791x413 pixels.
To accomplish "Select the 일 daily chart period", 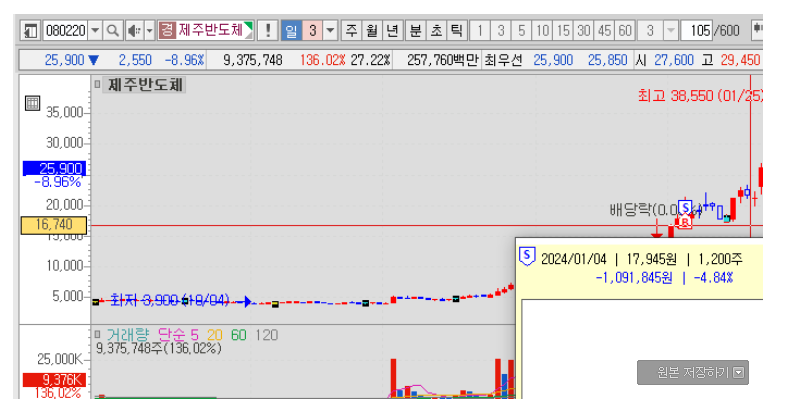I will point(291,31).
